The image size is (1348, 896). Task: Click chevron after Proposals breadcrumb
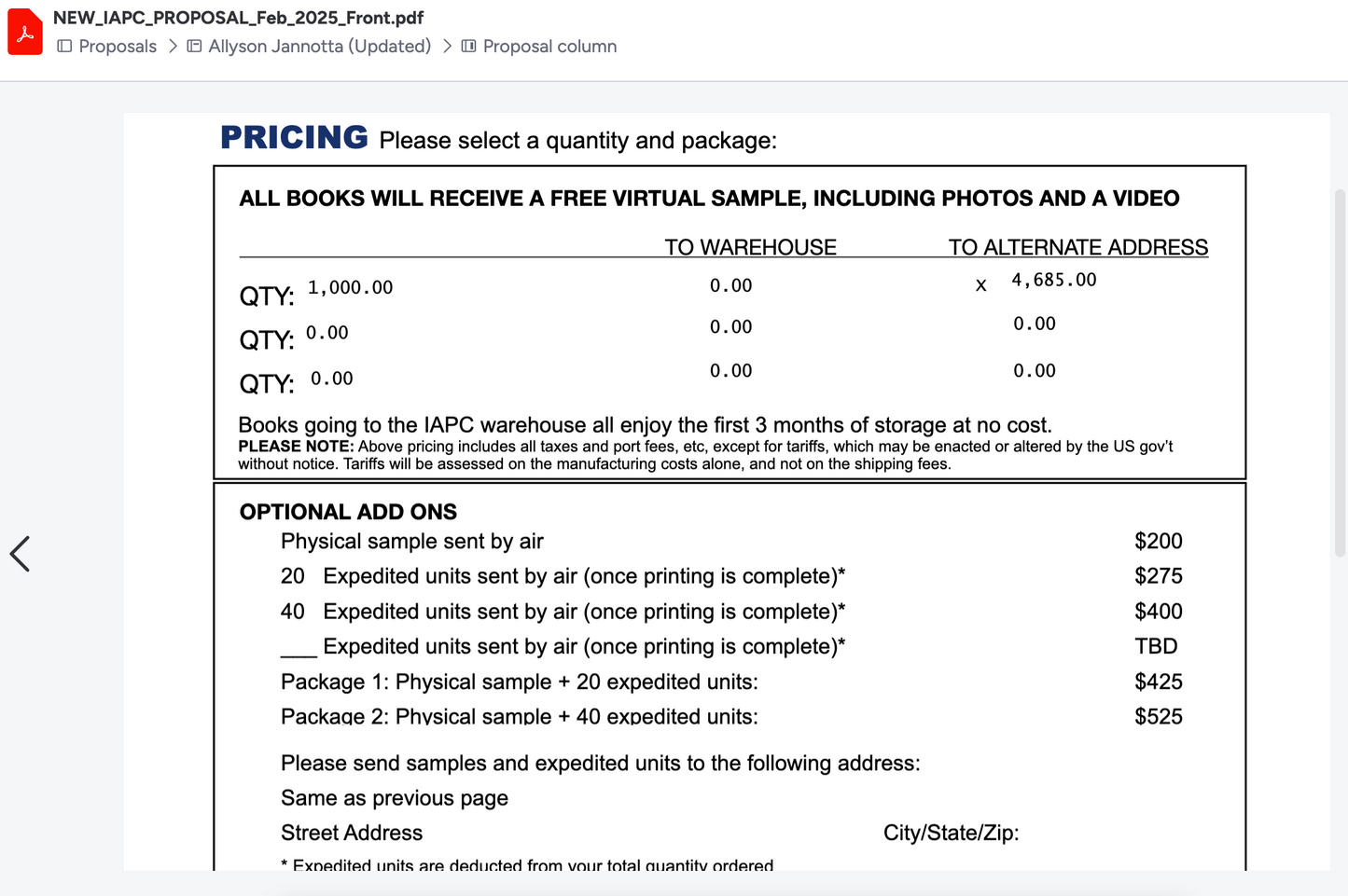[173, 46]
